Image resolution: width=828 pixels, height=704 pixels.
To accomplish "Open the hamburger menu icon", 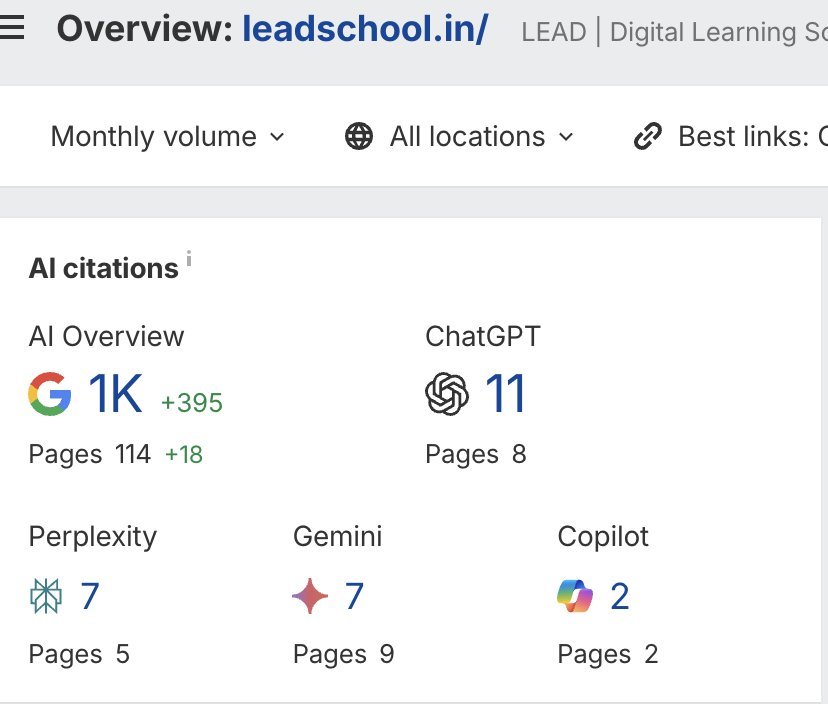I will click(x=11, y=27).
